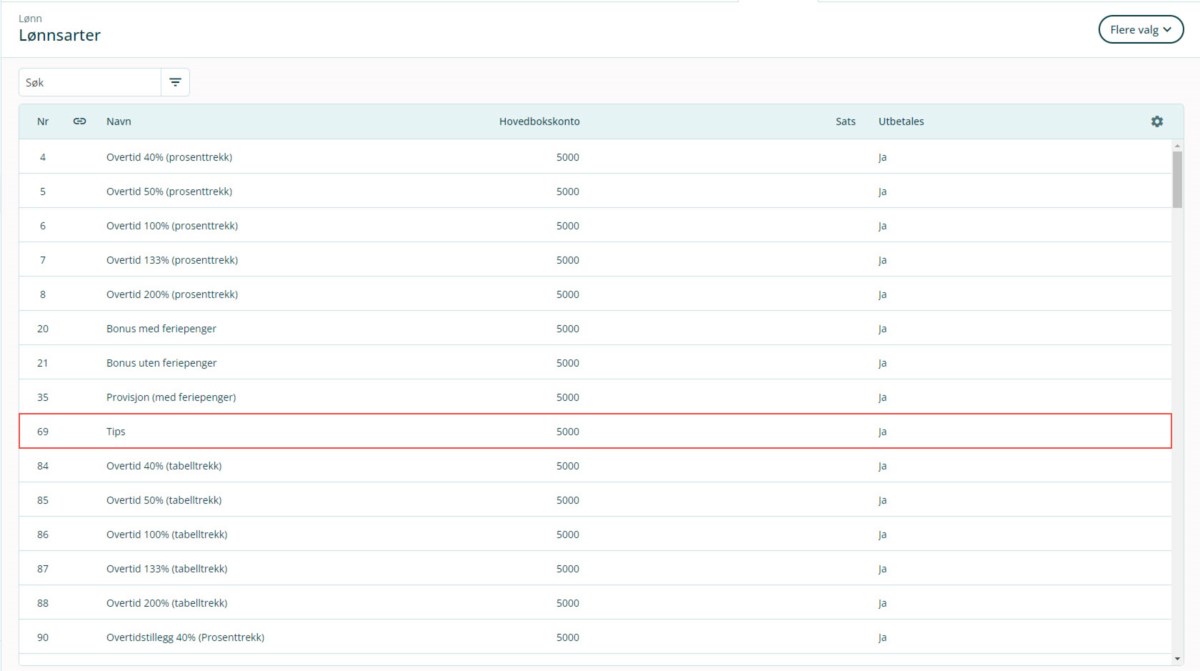
Task: Expand the Flere valg dropdown
Action: point(1141,30)
